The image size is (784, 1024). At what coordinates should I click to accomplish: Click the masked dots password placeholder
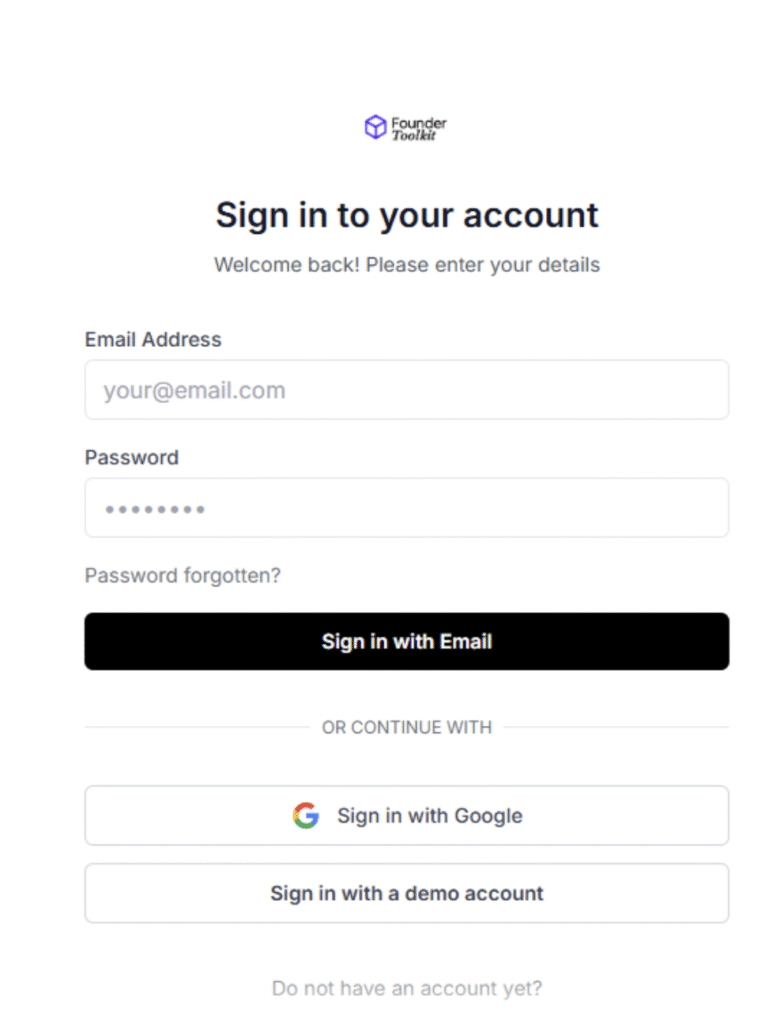pyautogui.click(x=155, y=510)
